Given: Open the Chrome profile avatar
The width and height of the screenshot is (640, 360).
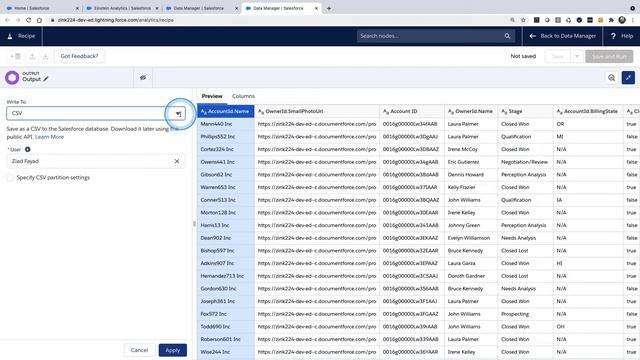Looking at the screenshot, I should [622, 20].
